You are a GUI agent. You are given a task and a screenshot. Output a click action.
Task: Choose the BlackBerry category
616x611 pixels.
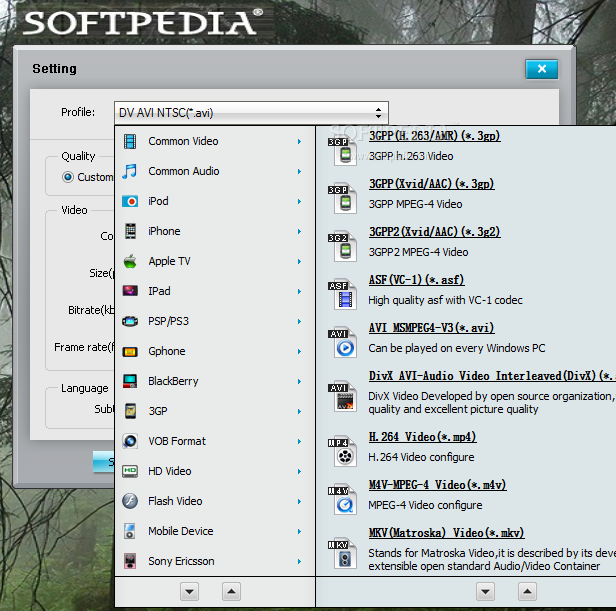[x=214, y=381]
